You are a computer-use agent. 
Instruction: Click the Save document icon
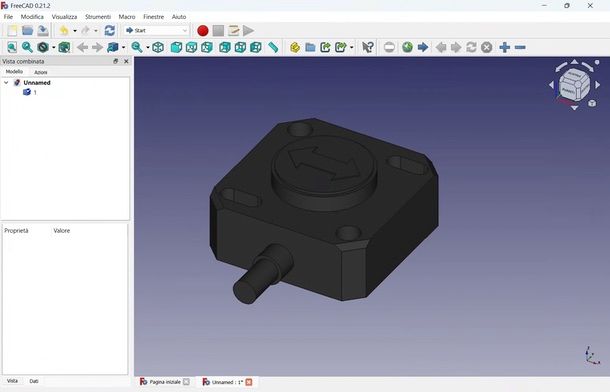click(43, 31)
